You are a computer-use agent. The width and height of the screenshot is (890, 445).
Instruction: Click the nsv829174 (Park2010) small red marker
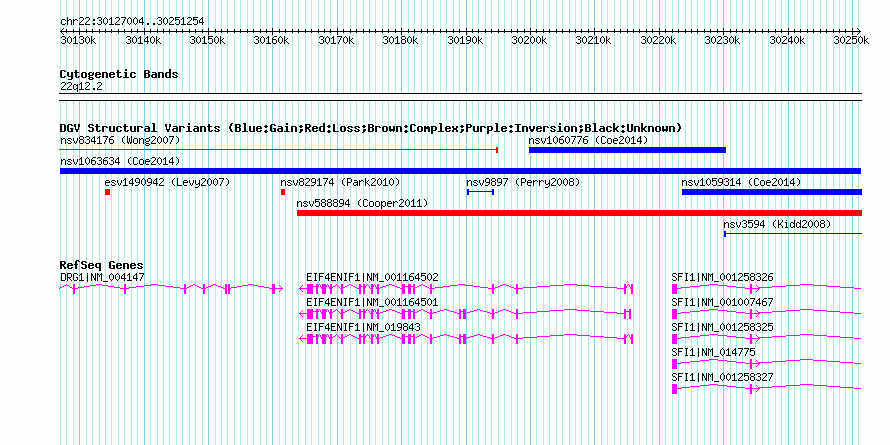283,192
